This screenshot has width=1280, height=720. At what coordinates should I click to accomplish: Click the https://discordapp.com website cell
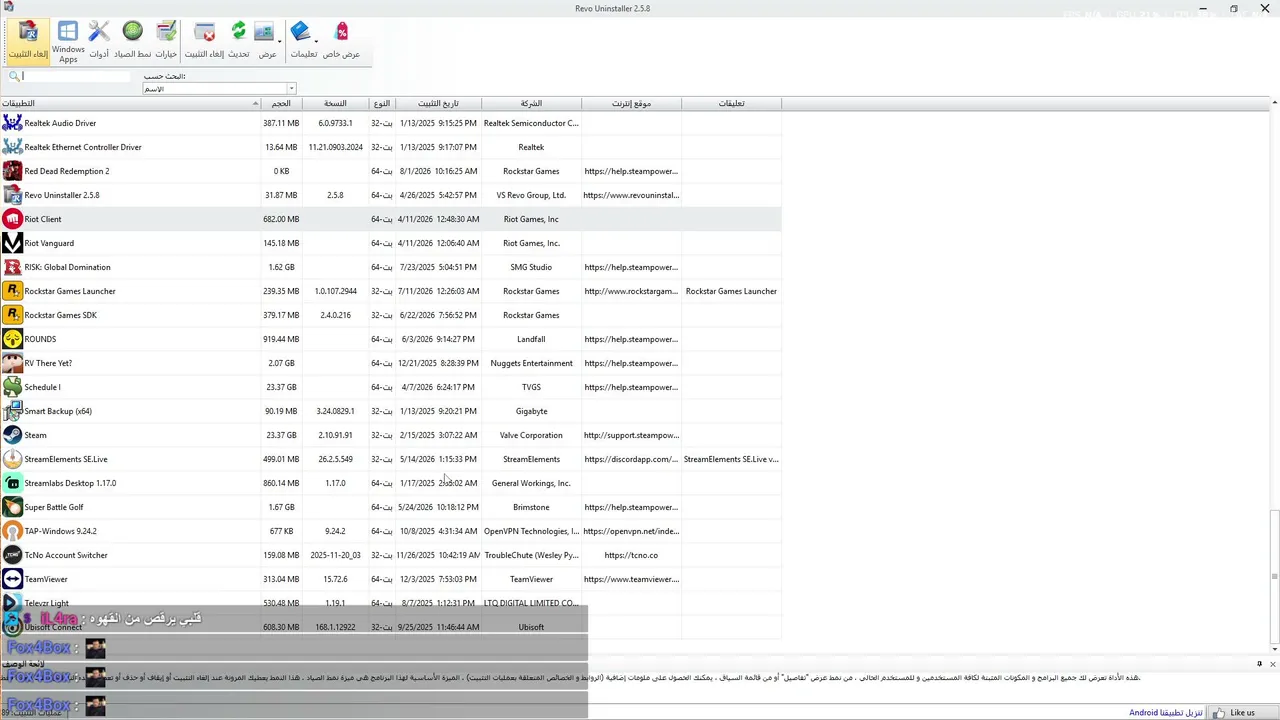click(631, 459)
